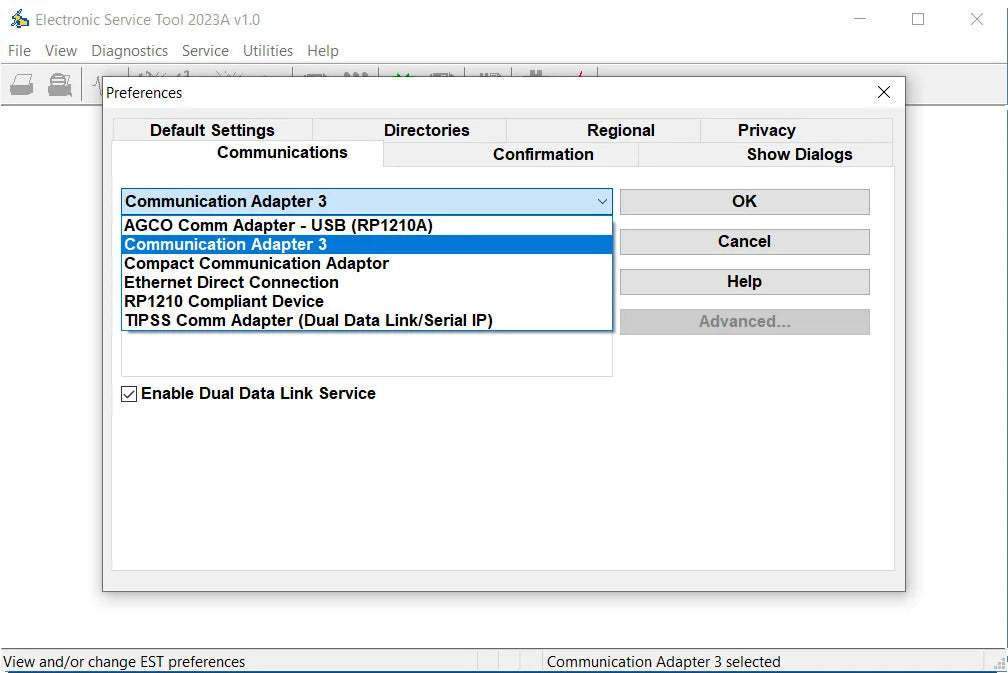Screen dimensions: 1008x673
Task: Select highlighted Communication Adapter 3 list entry
Action: [x=225, y=244]
